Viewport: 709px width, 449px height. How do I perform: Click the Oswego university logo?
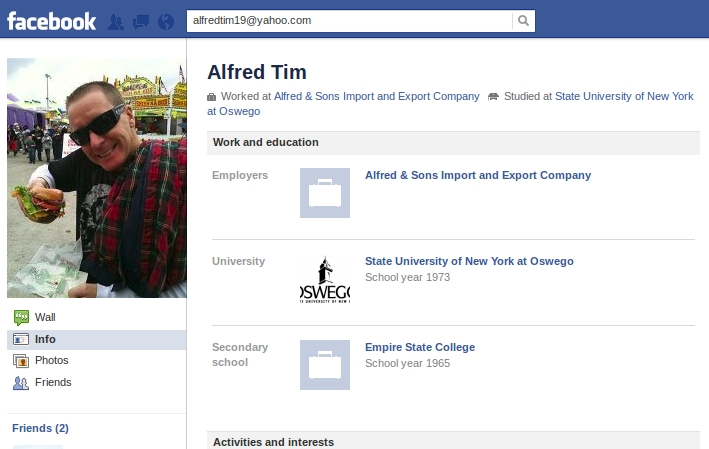325,279
